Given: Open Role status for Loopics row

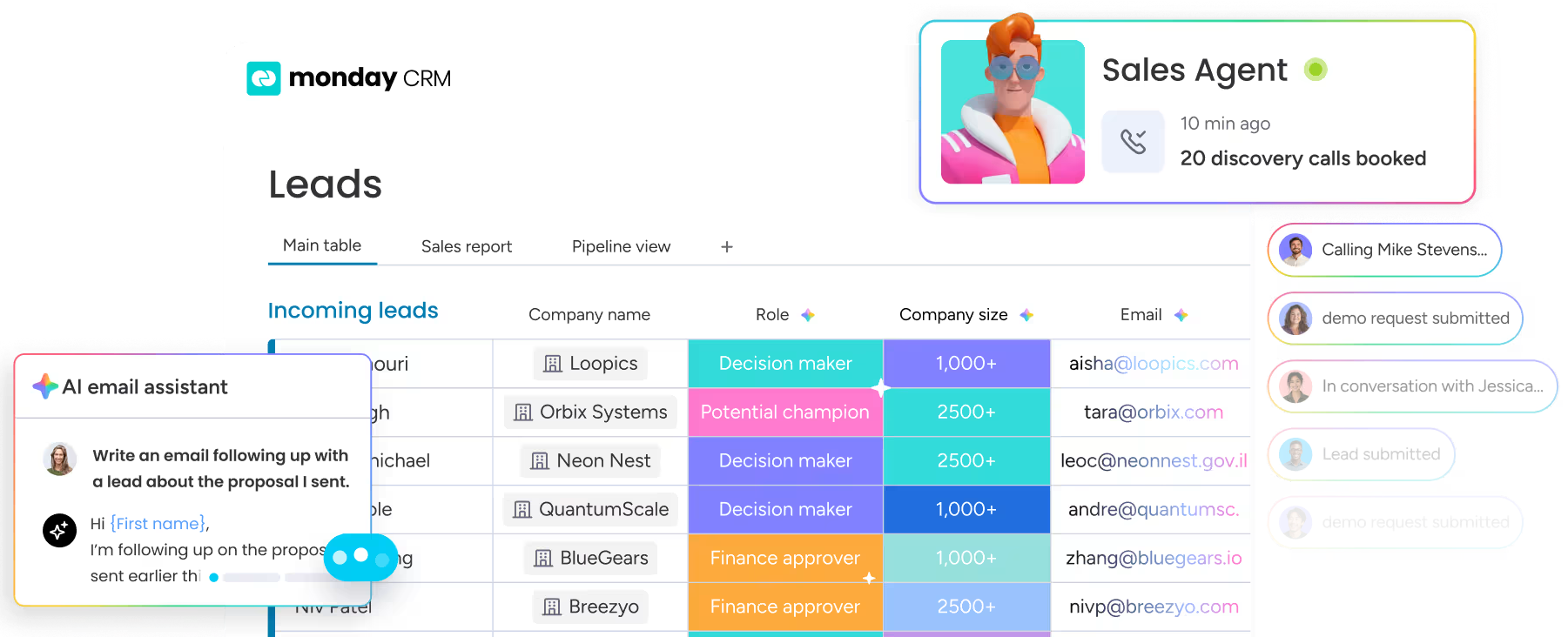Looking at the screenshot, I should click(785, 364).
